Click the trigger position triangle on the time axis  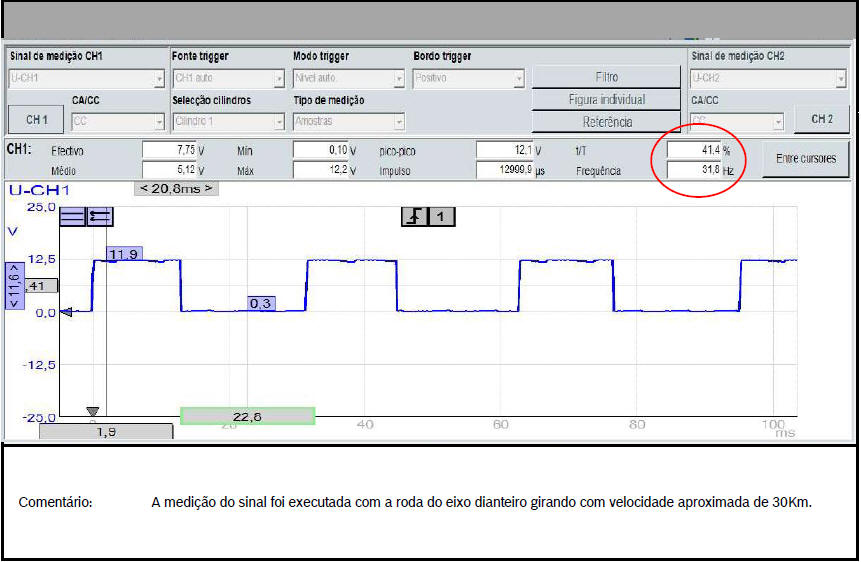click(93, 411)
